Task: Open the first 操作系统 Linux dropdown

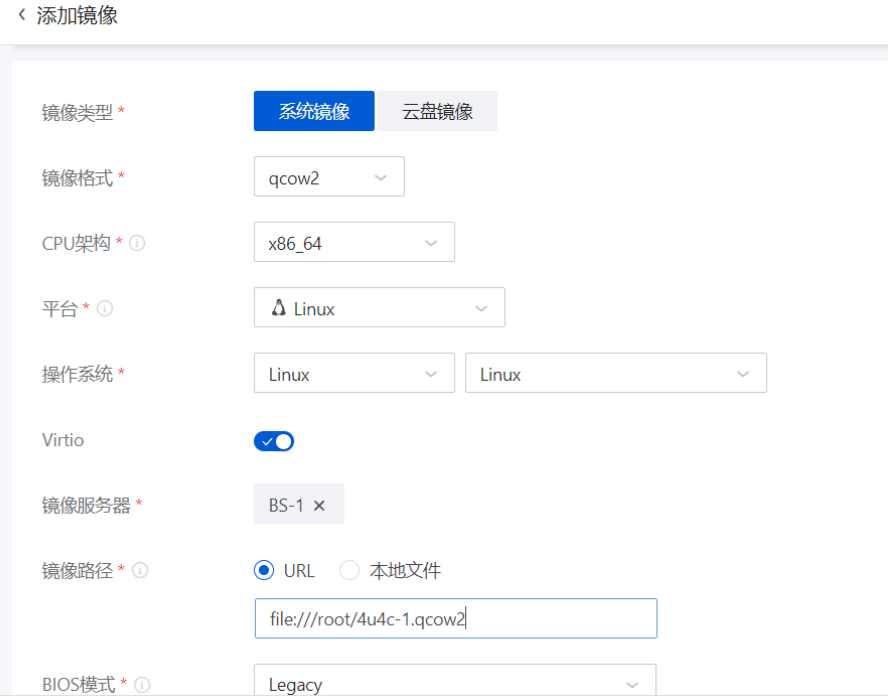Action: (x=354, y=374)
